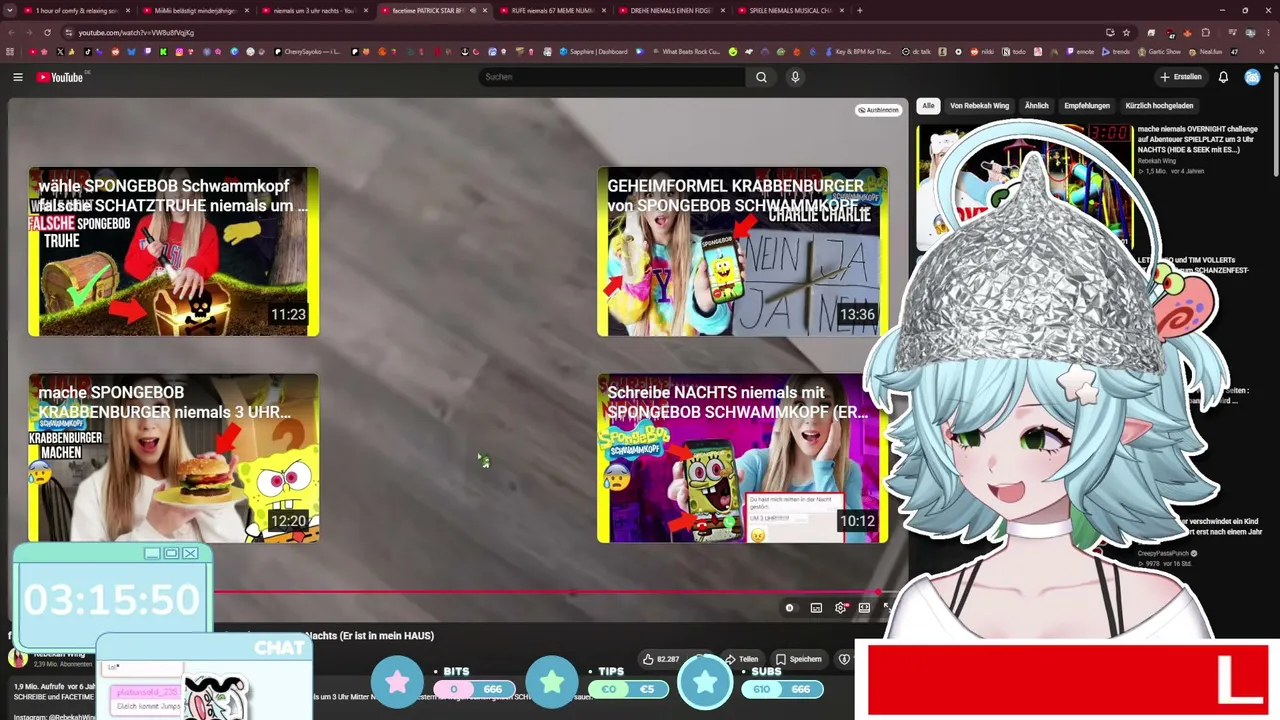Open the Schreibe NACHTS niemals end-screen video
This screenshot has height=720, width=1280.
(742, 458)
